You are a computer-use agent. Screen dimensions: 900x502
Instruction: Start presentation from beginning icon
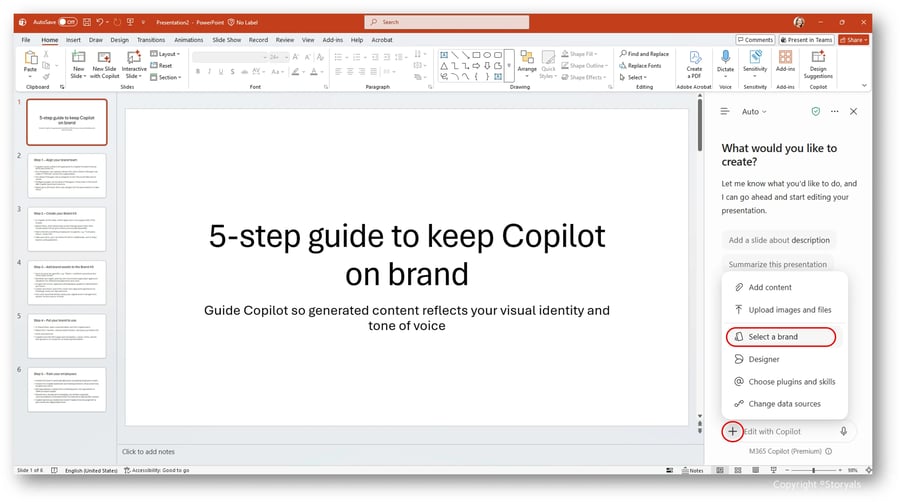tap(130, 22)
